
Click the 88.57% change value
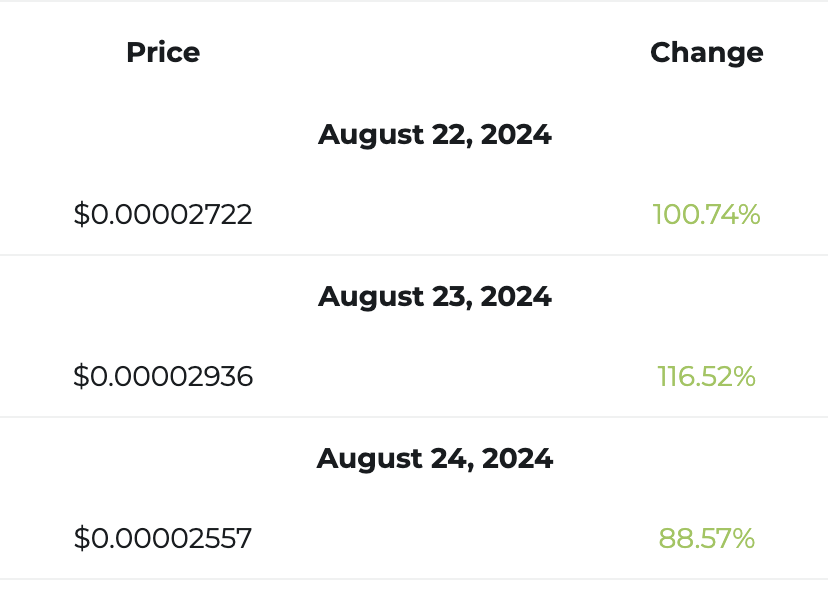(706, 539)
